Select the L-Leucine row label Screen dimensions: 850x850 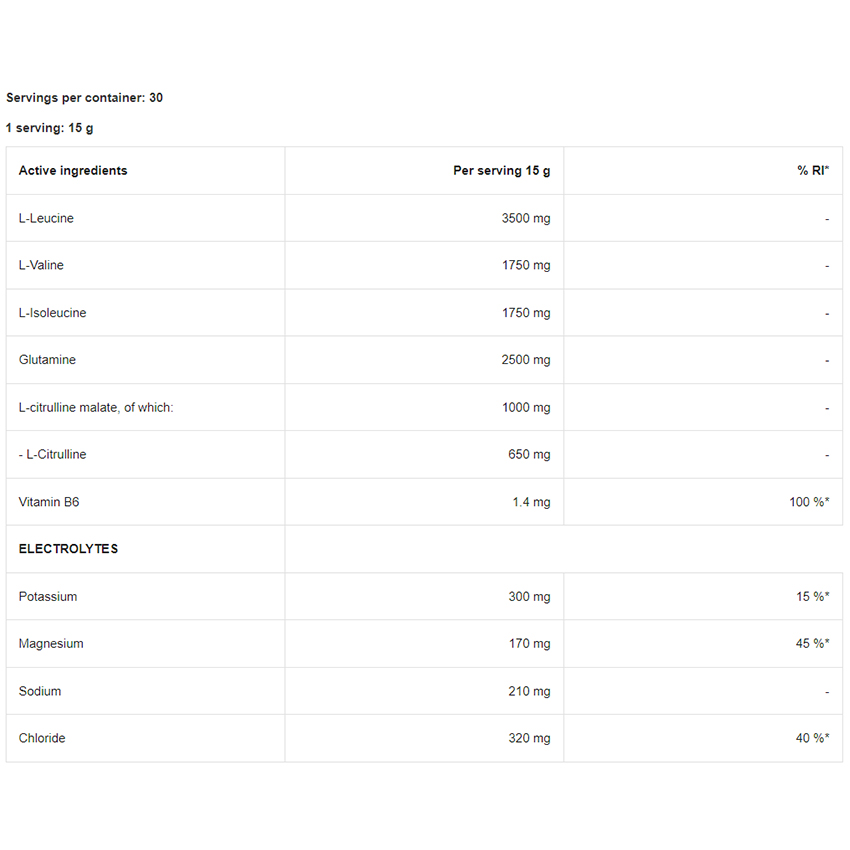46,218
